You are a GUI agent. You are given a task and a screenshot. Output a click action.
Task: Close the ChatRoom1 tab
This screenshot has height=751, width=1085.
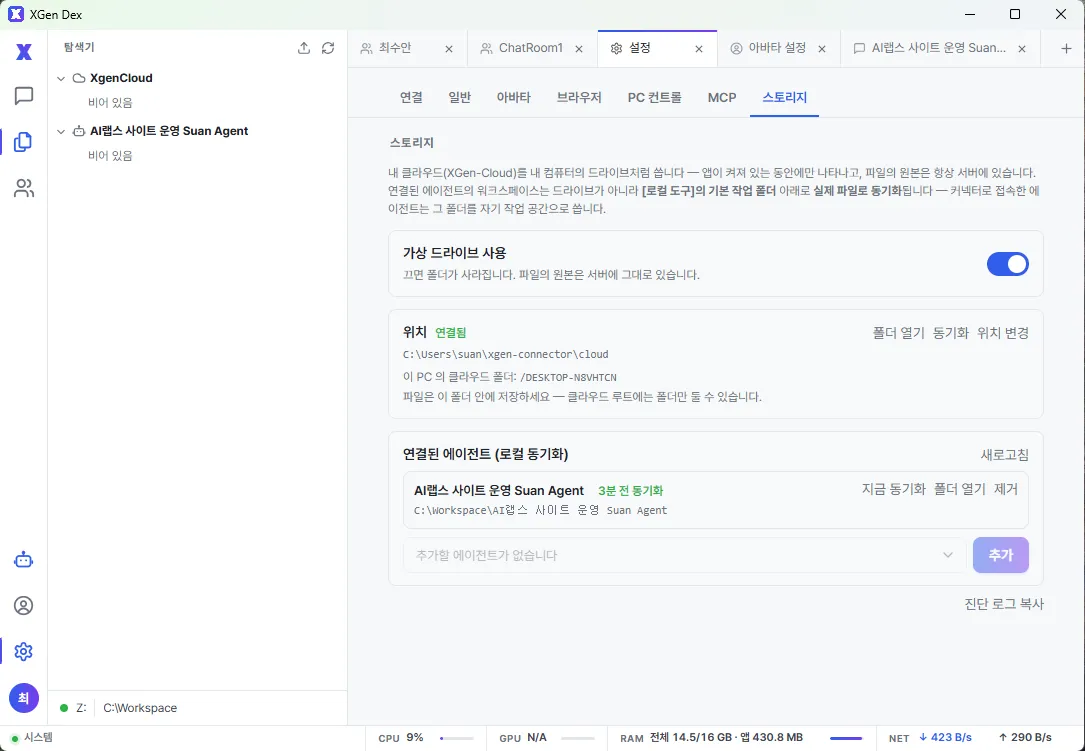[579, 48]
